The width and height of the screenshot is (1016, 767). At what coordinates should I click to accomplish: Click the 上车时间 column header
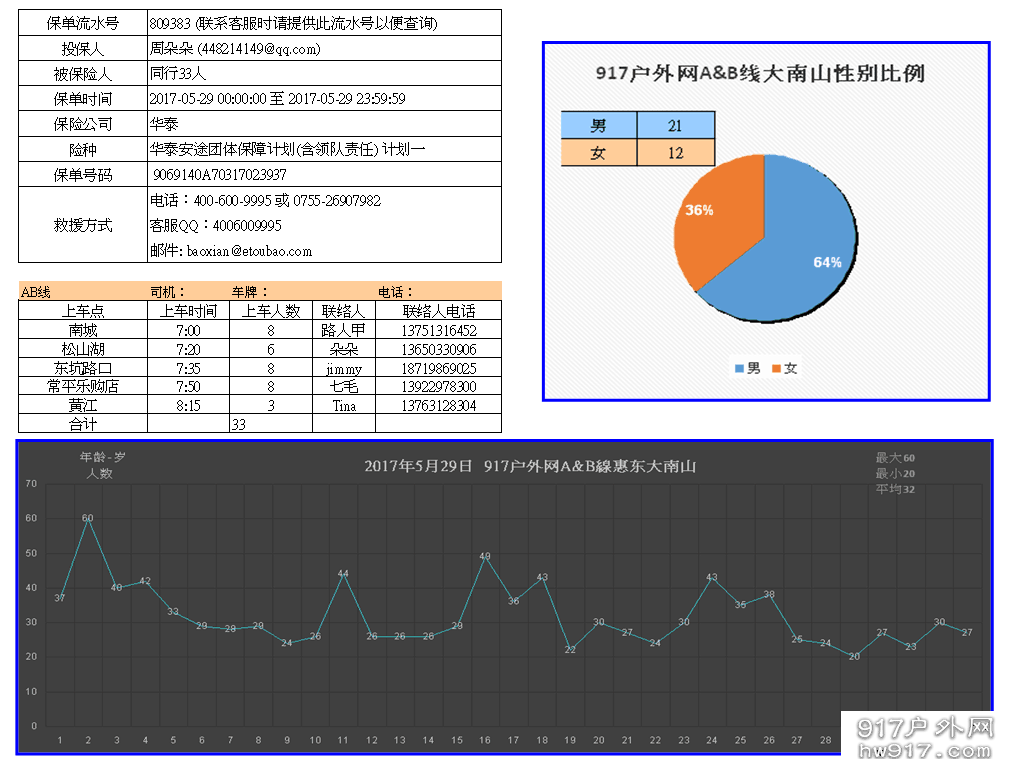pos(188,311)
